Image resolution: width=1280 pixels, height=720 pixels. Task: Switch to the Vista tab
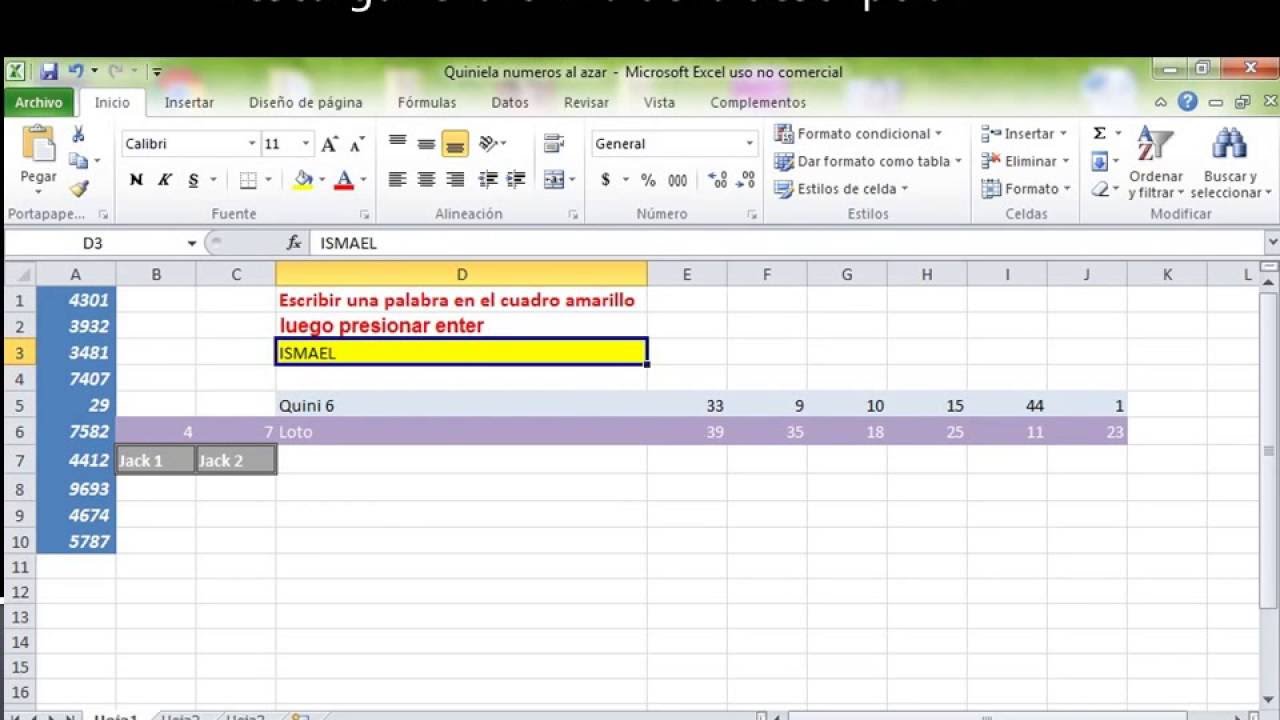pos(659,102)
